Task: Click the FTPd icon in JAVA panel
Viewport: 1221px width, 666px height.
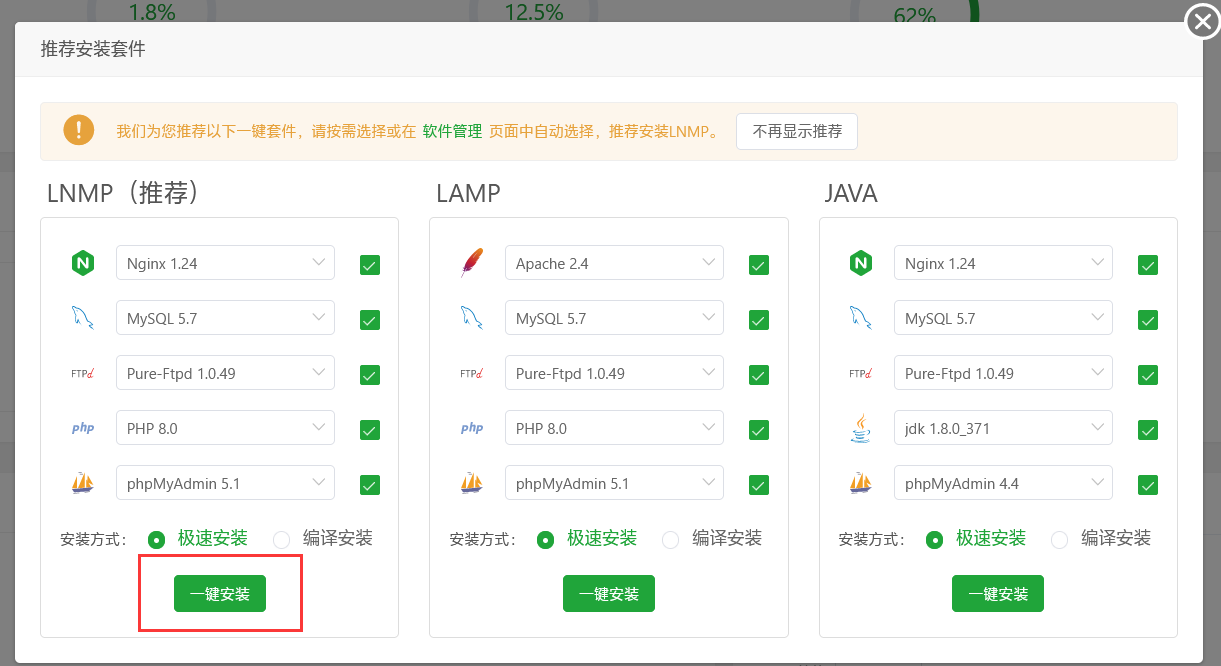Action: 860,374
